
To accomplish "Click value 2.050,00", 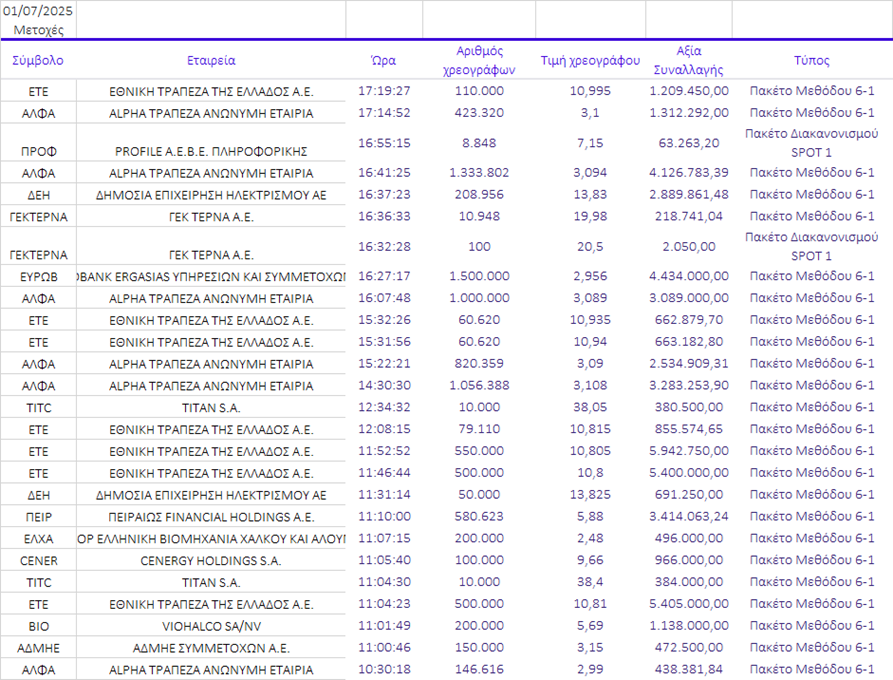I will pos(689,247).
